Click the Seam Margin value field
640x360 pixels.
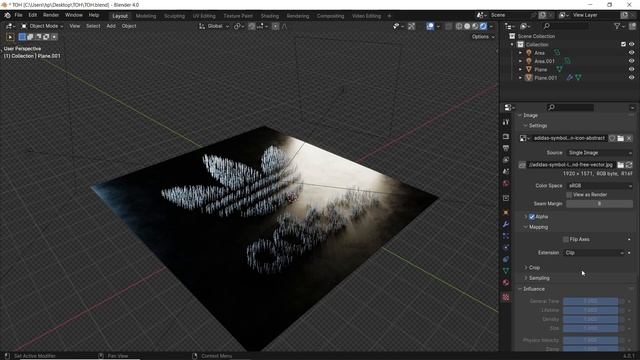(x=600, y=204)
